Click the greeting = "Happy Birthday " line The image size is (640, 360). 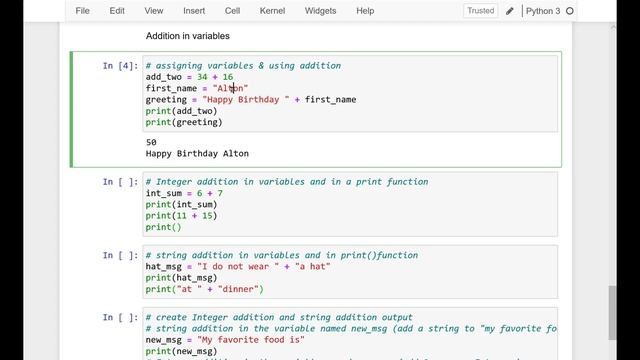(x=251, y=100)
